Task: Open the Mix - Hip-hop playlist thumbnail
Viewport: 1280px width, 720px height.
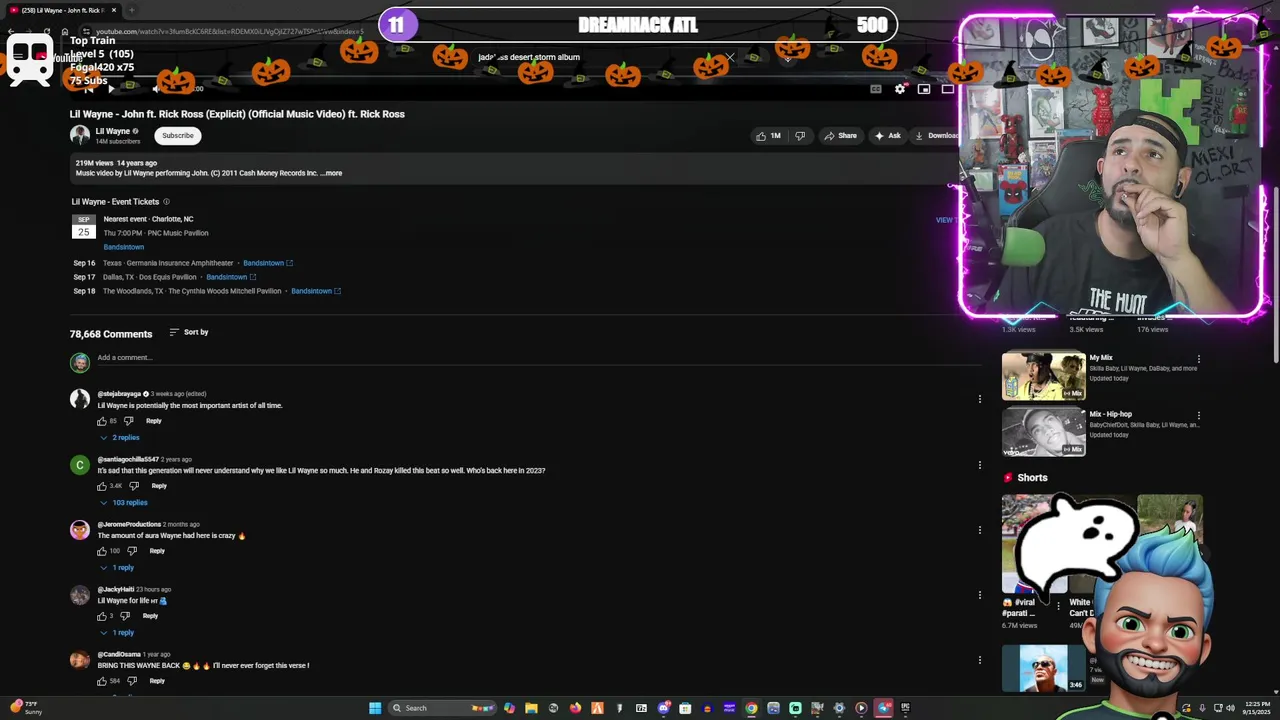Action: [x=1043, y=432]
